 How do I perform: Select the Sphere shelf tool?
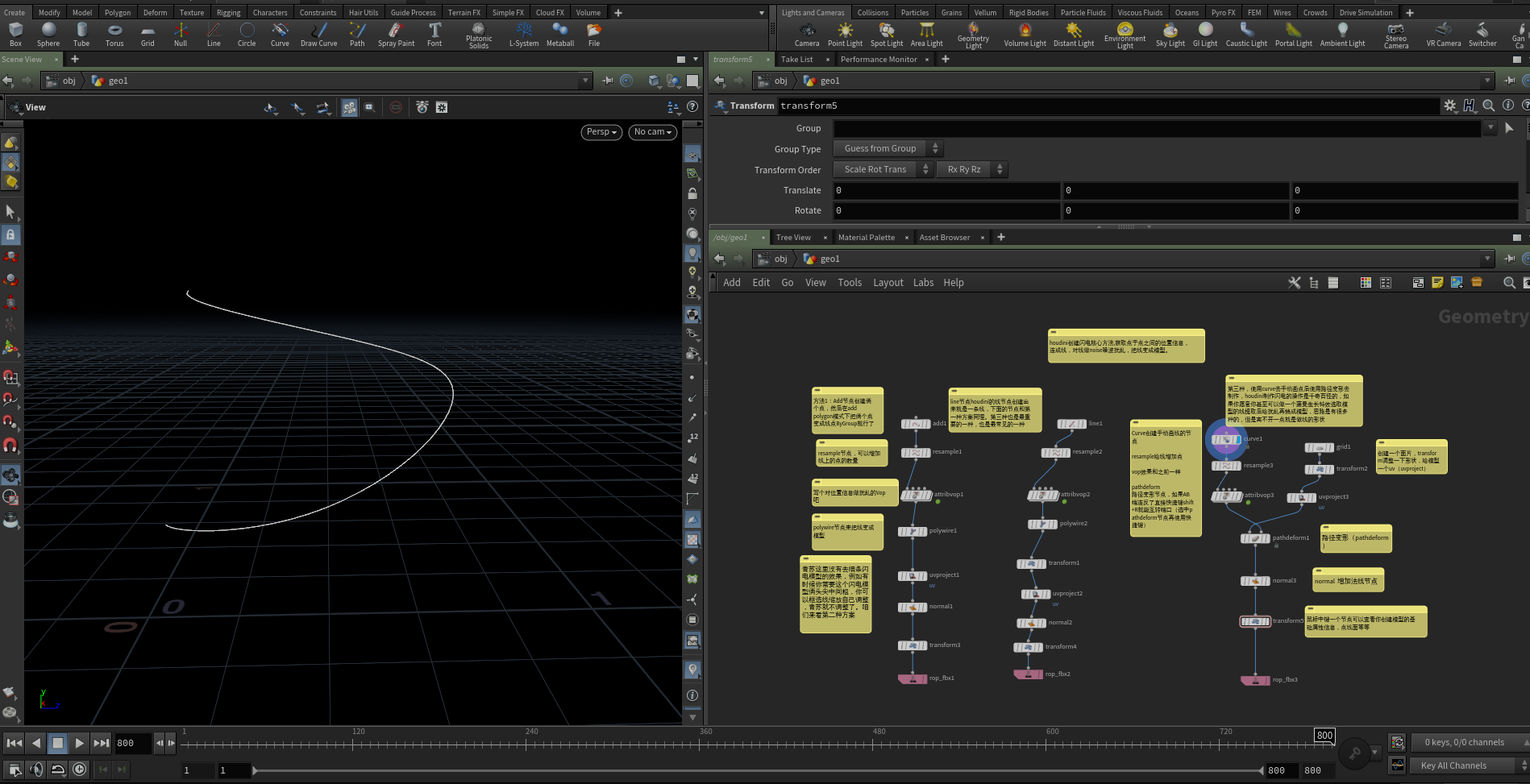(x=48, y=34)
